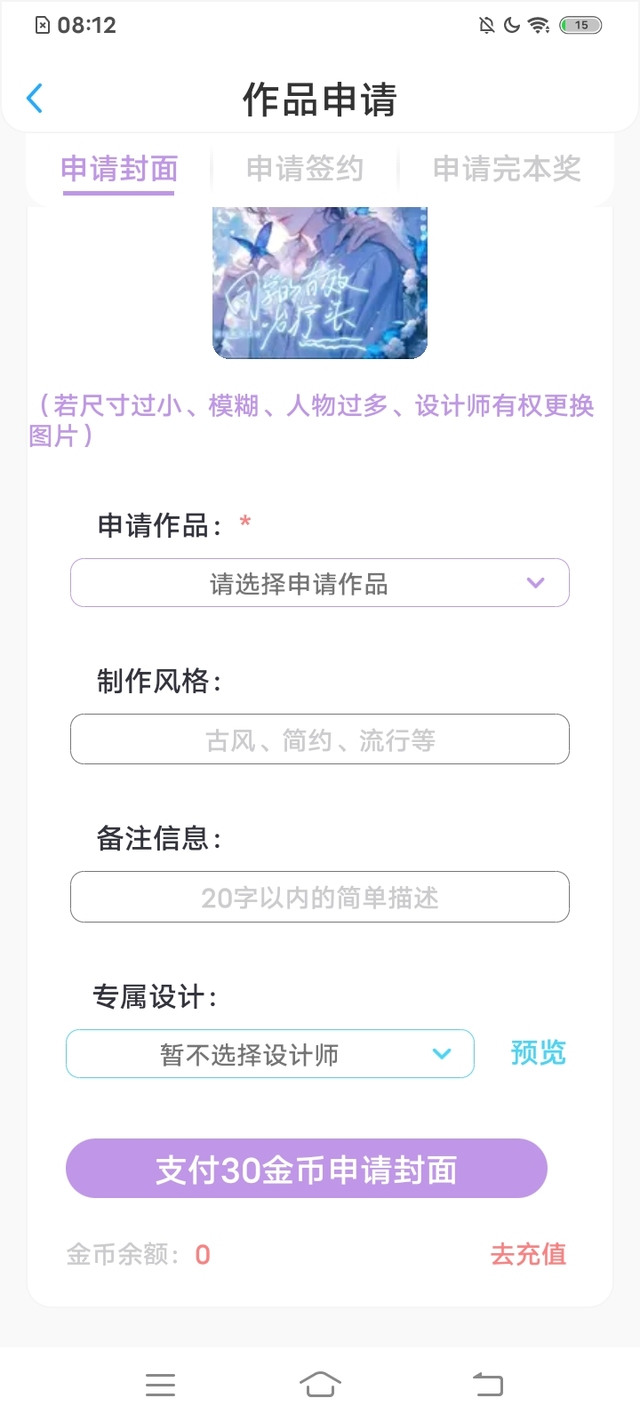Viewport: 640px width, 1422px height.
Task: Select the 申请封面 tab
Action: point(119,169)
